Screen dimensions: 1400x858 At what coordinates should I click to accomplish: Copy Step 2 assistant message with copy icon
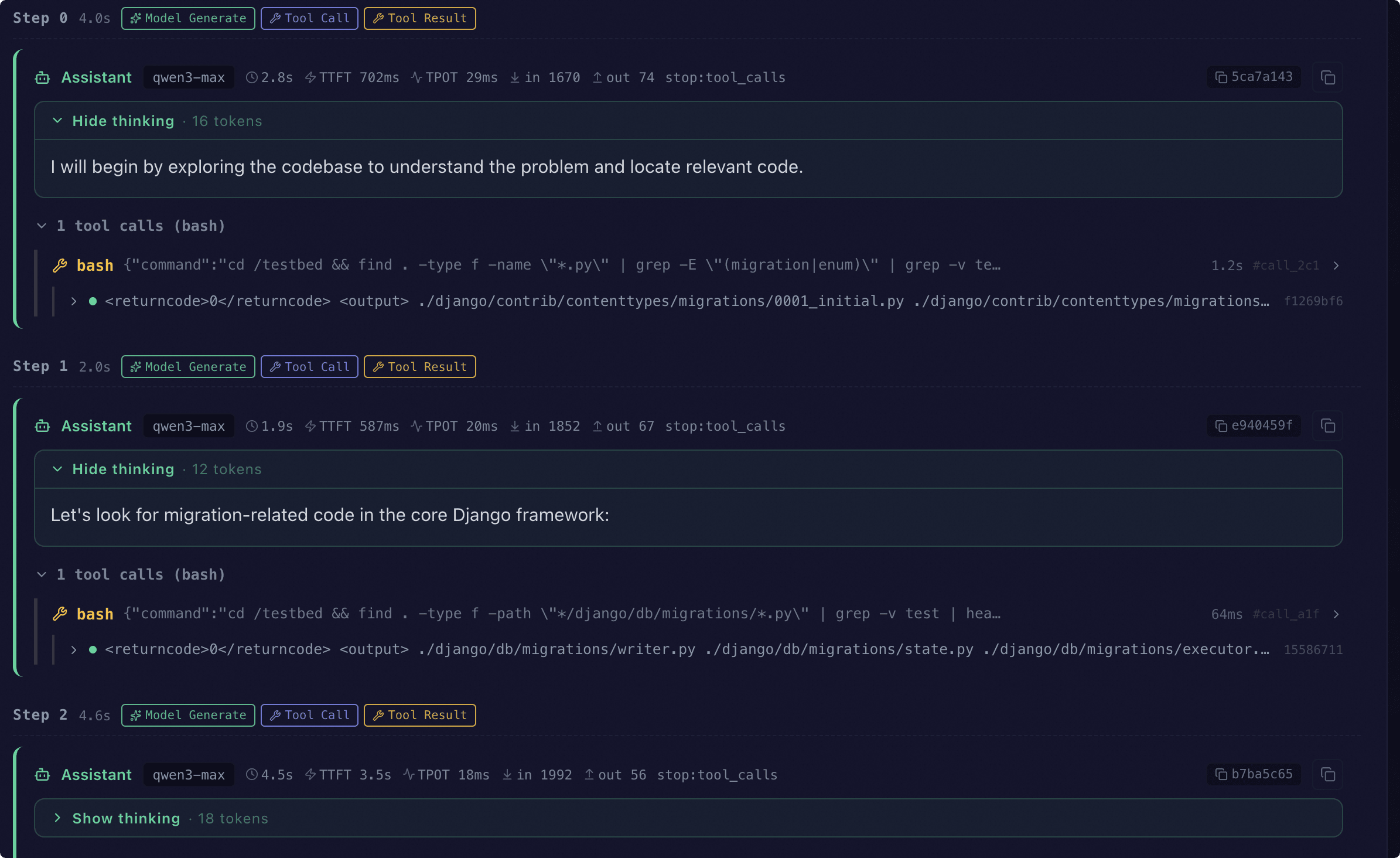1327,774
